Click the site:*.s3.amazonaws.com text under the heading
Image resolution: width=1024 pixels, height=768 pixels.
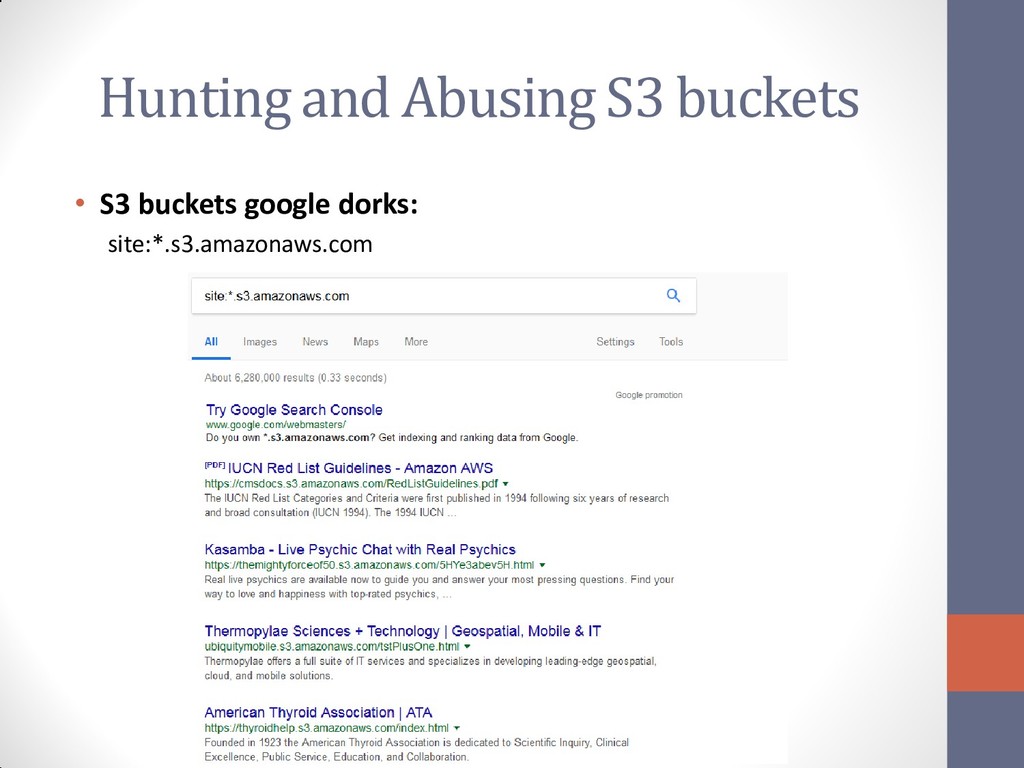[x=240, y=244]
